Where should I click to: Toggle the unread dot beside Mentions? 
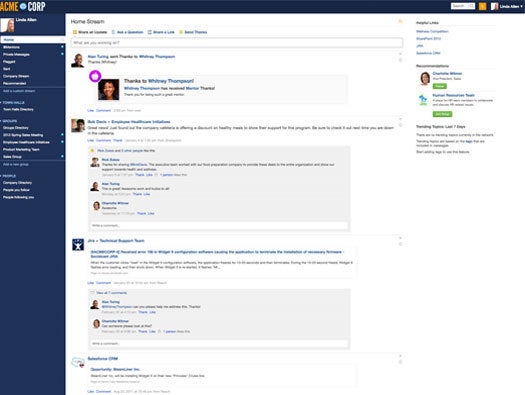[62, 47]
